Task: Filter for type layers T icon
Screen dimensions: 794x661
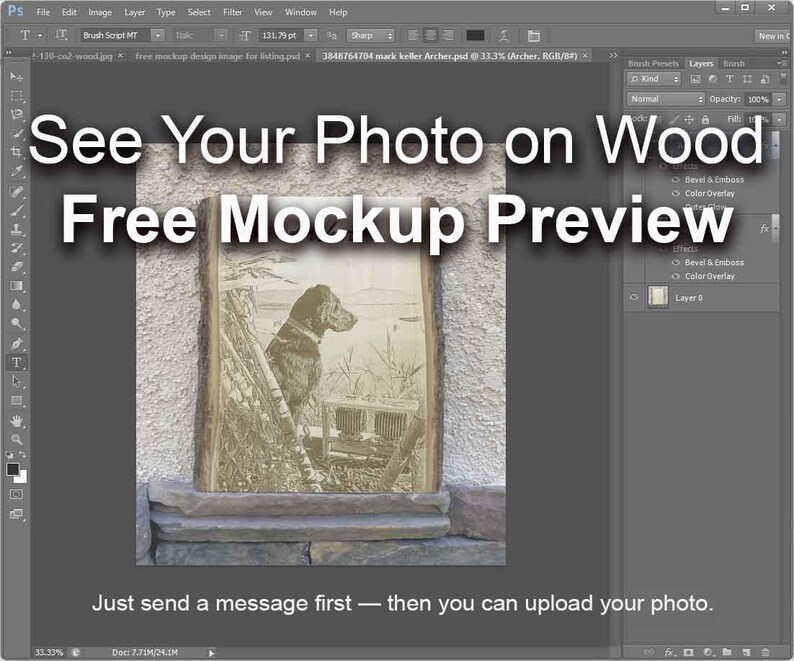Action: [730, 79]
